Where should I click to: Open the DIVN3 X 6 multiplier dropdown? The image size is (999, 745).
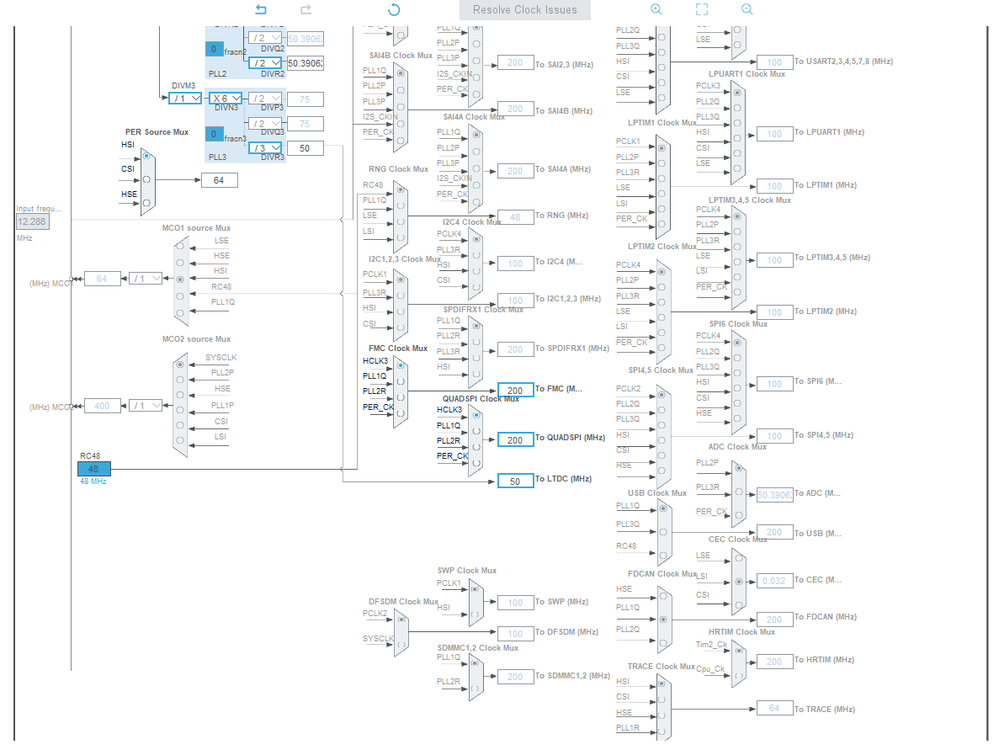coord(226,98)
